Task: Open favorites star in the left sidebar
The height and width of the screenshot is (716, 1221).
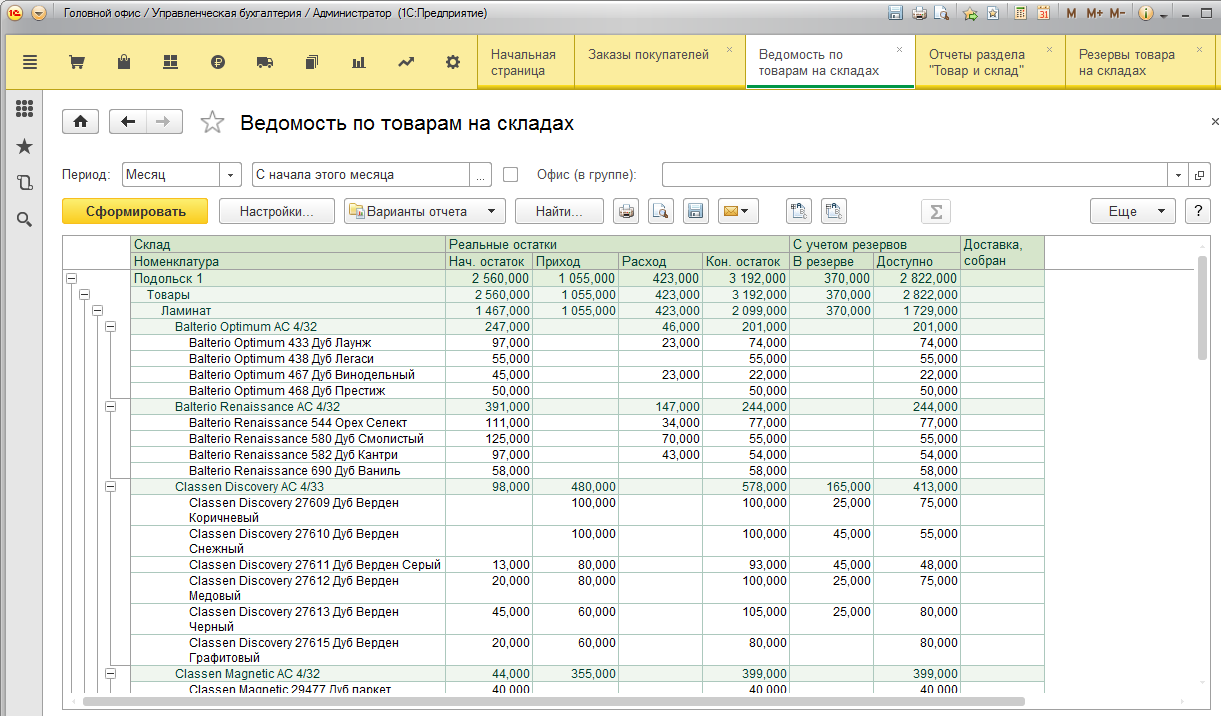Action: pyautogui.click(x=25, y=146)
